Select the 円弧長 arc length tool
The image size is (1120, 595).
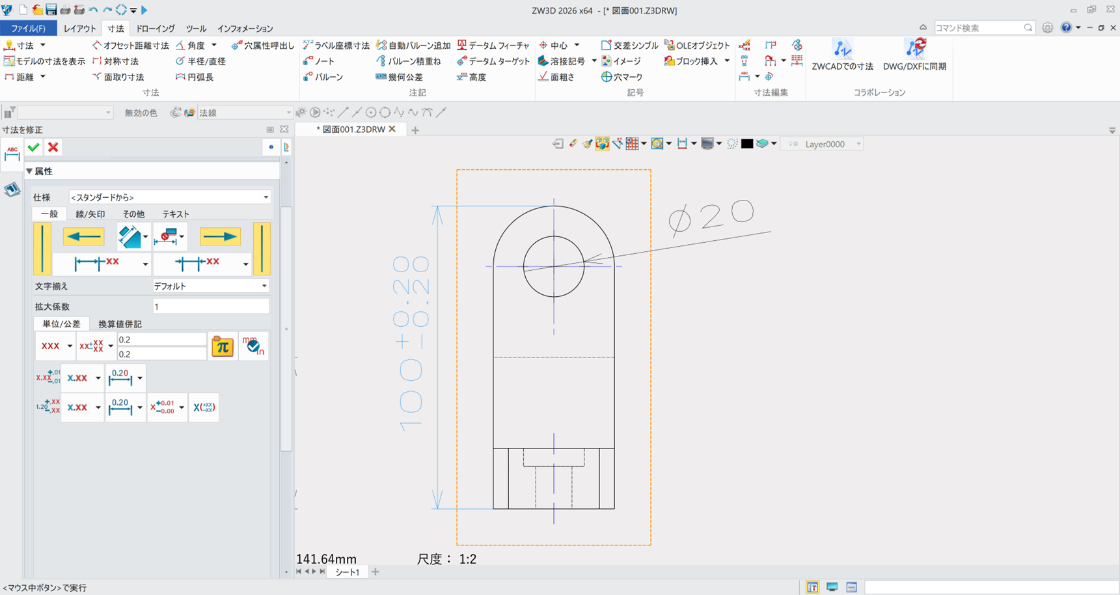click(194, 77)
